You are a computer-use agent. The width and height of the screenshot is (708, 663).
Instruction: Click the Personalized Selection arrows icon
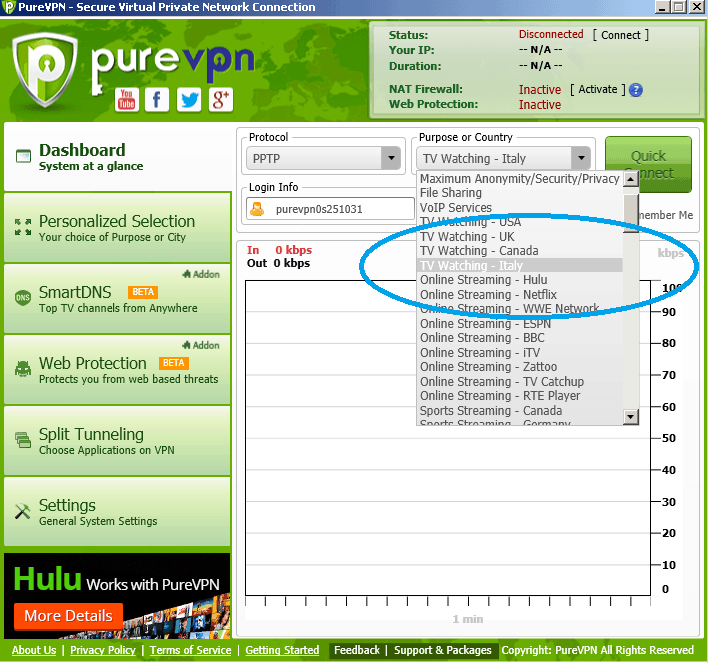(23, 227)
